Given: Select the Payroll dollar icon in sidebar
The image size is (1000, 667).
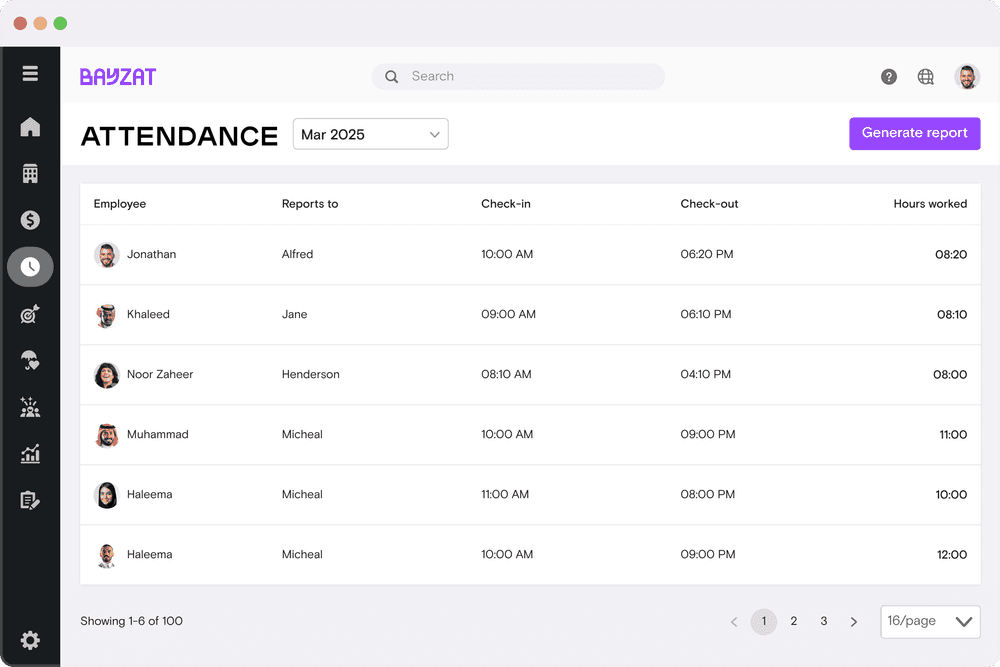Looking at the screenshot, I should point(30,220).
